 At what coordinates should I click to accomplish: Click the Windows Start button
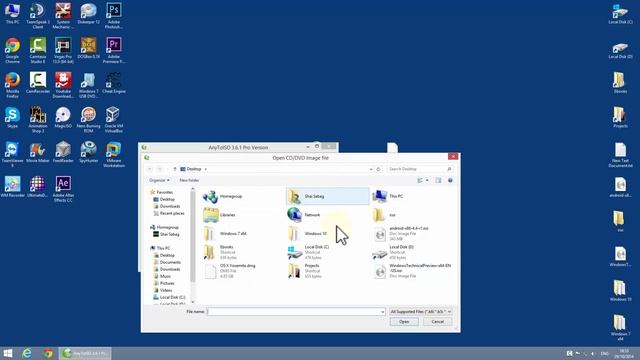(x=7, y=353)
